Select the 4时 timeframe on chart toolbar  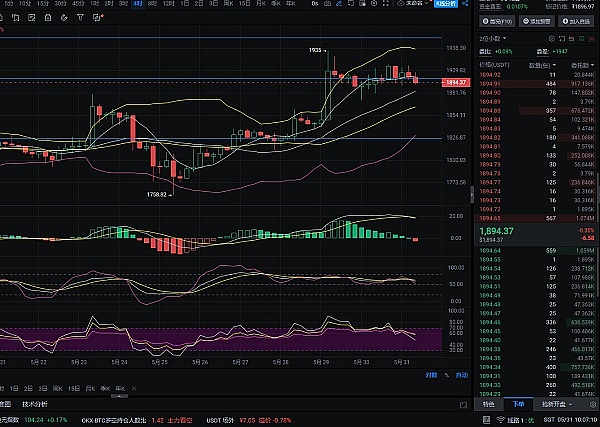[x=138, y=4]
